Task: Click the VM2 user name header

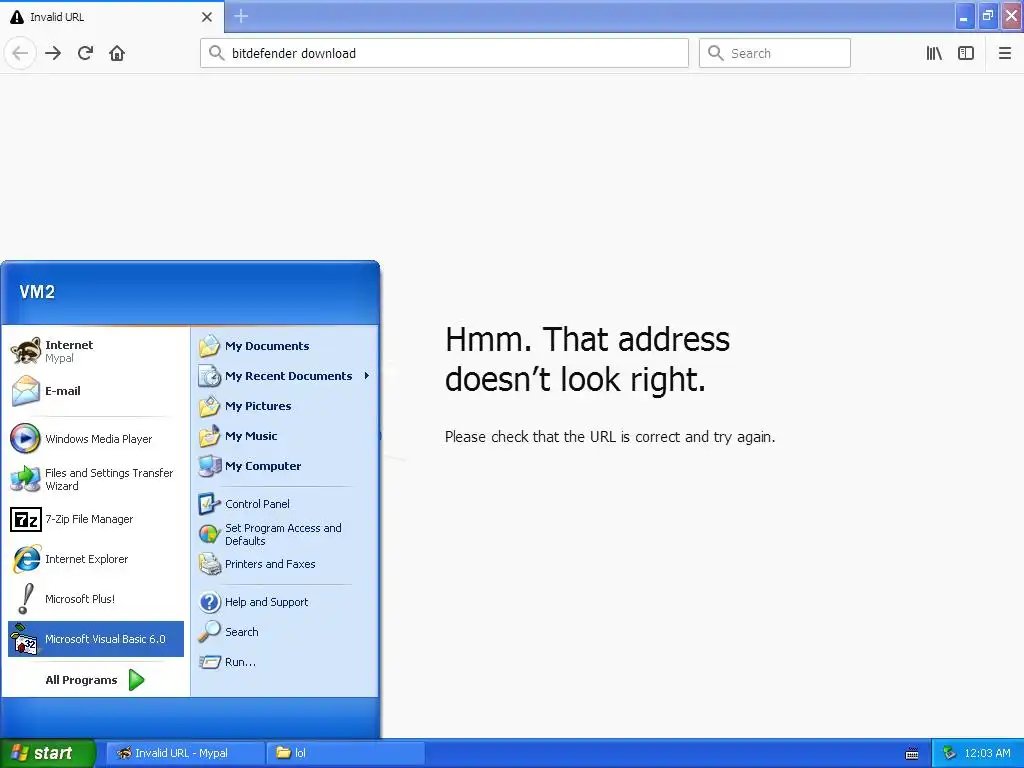Action: [37, 292]
